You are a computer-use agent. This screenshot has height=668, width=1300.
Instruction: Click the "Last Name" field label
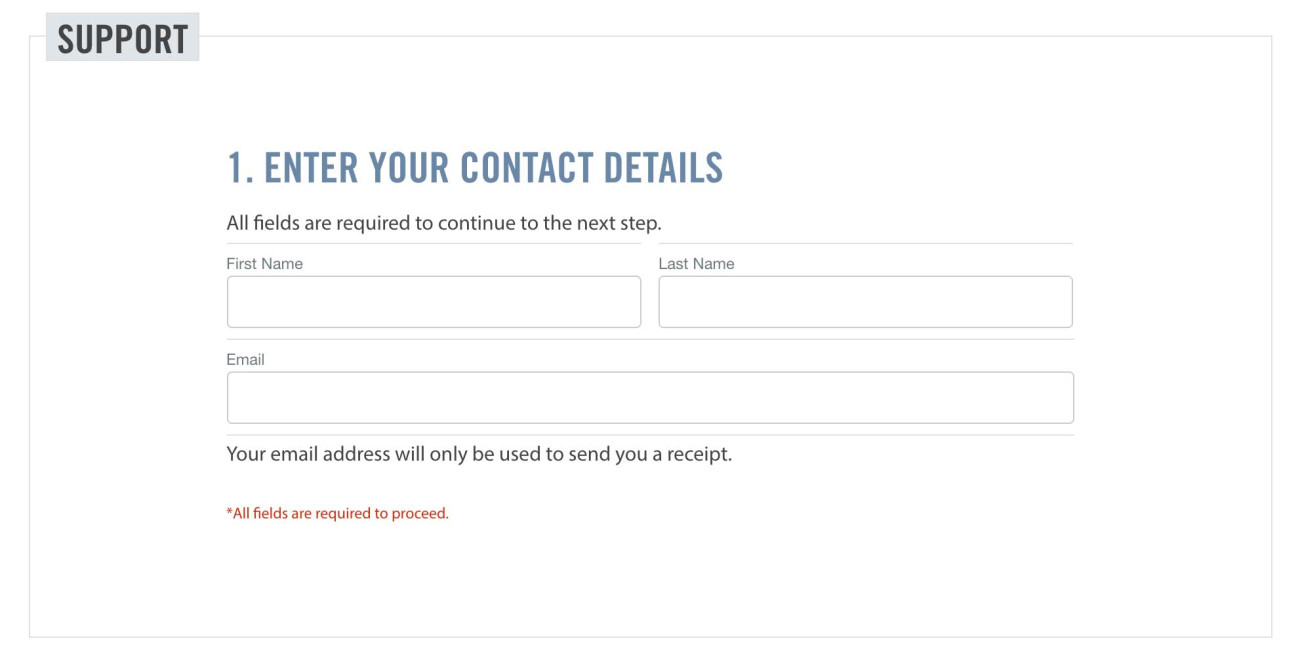(x=696, y=264)
